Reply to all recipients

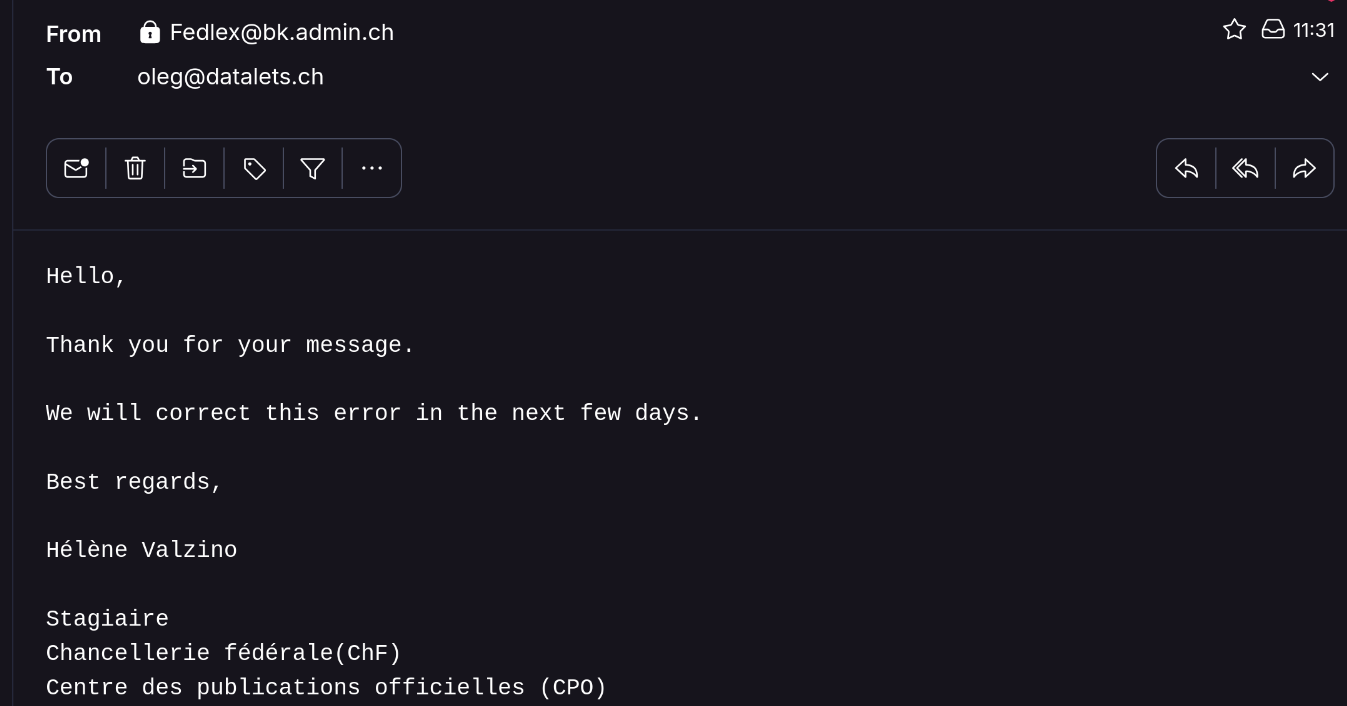1245,168
